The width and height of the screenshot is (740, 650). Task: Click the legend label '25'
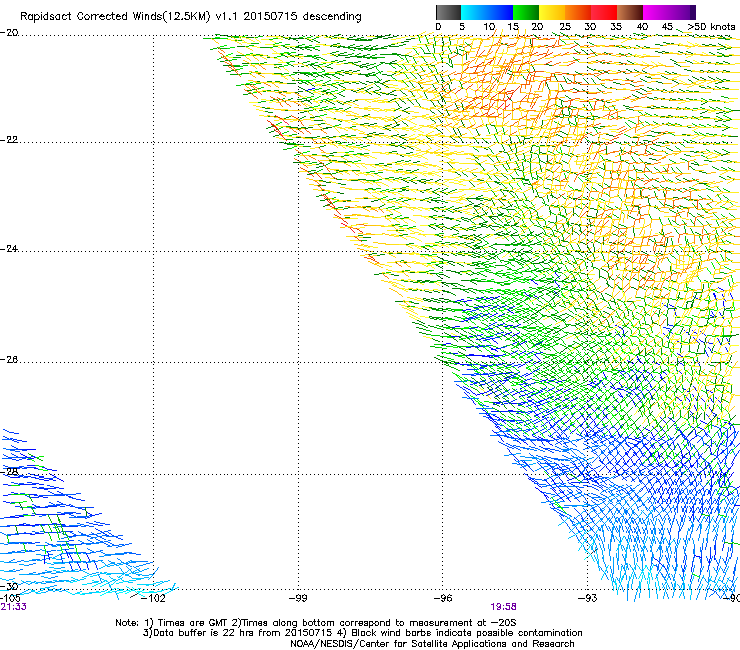565,27
